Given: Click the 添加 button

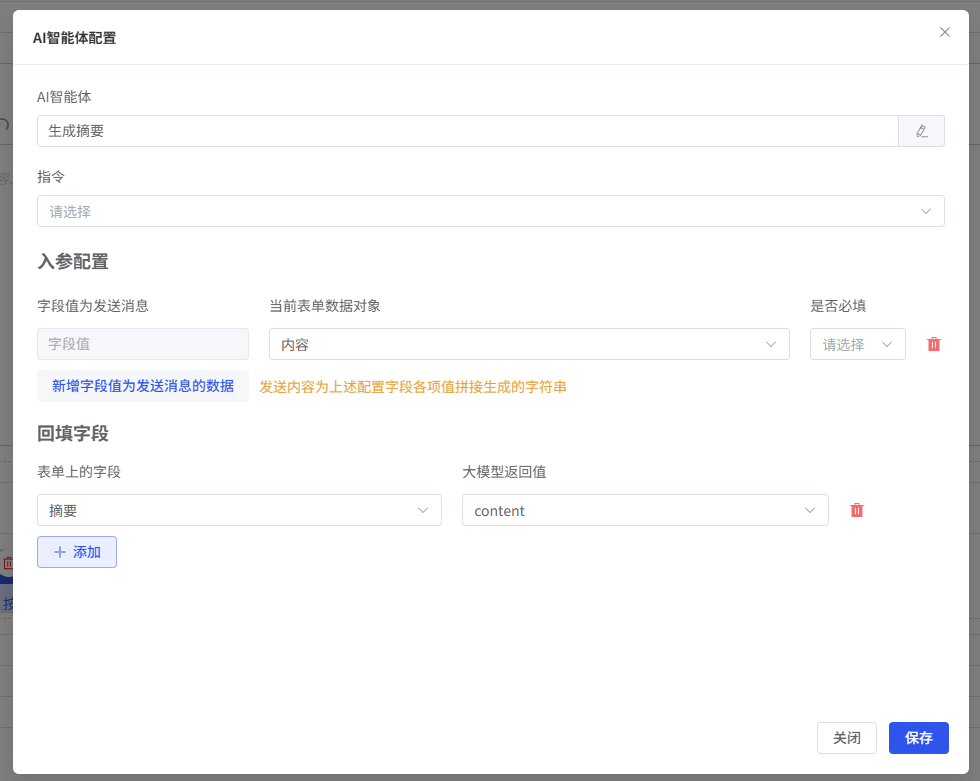Looking at the screenshot, I should point(77,552).
